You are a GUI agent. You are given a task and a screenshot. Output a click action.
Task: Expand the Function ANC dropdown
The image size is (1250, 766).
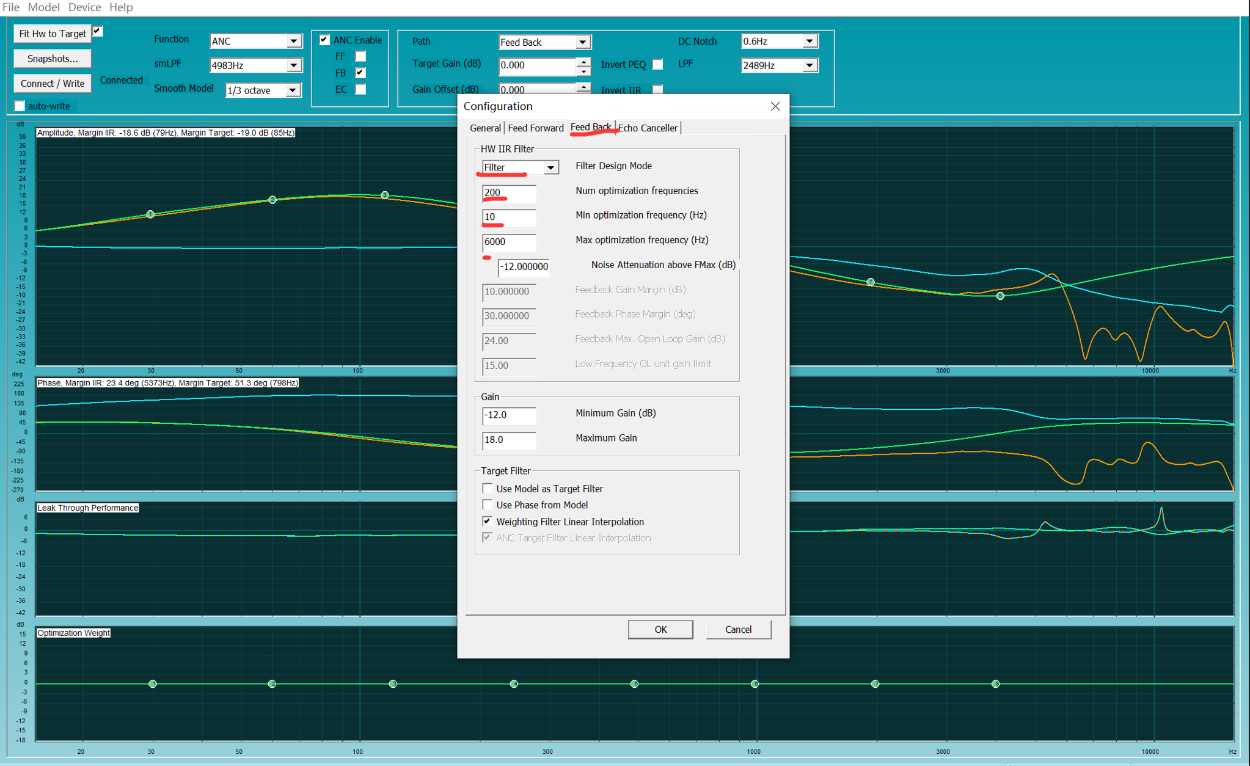point(294,42)
